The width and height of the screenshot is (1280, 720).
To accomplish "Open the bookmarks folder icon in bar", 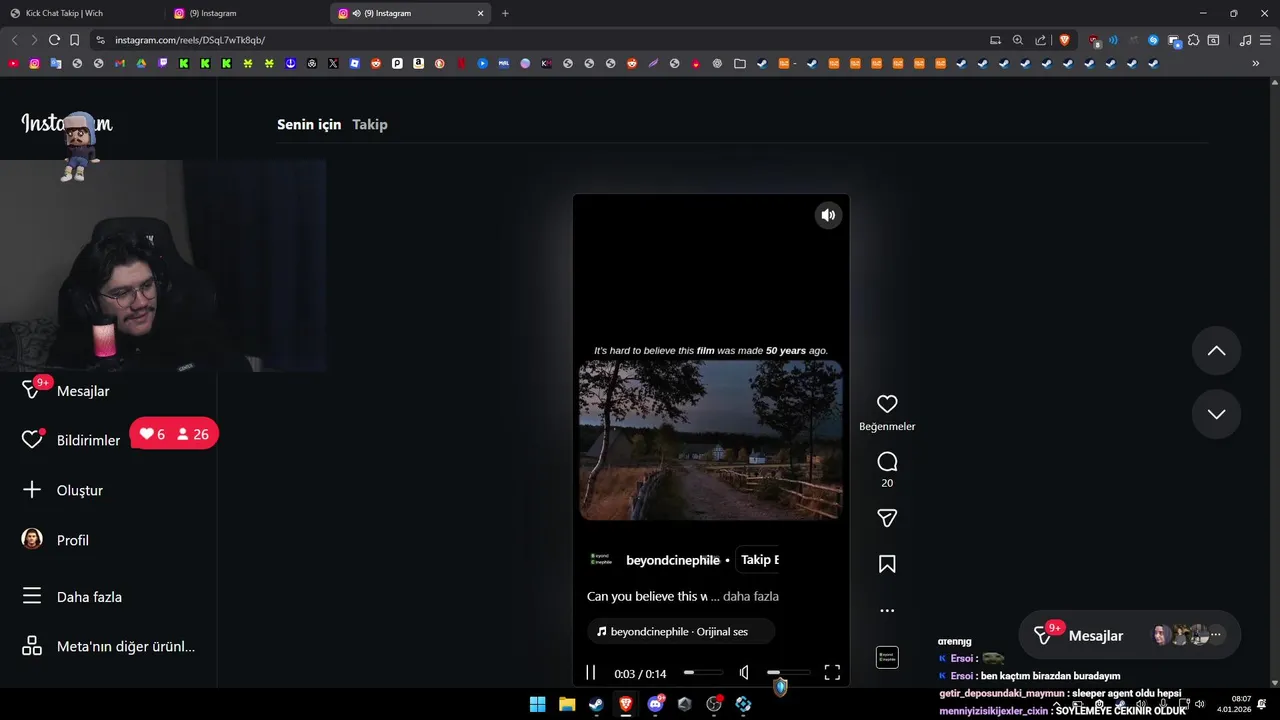I will (740, 63).
